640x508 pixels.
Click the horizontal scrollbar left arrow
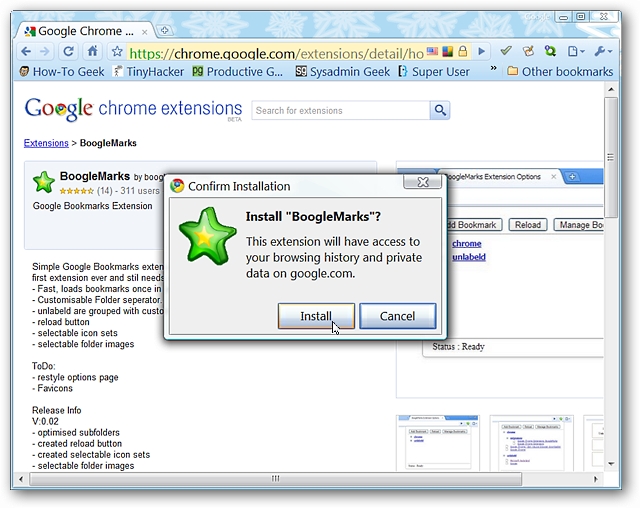(21, 479)
